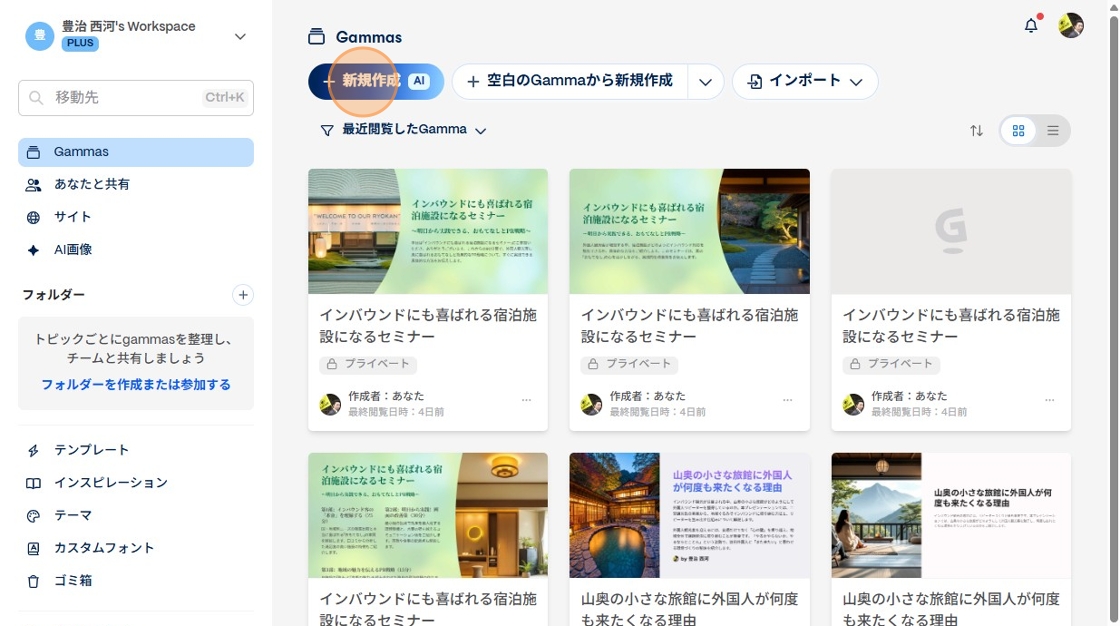Add a new folder with plus icon
The width and height of the screenshot is (1120, 626).
[243, 295]
